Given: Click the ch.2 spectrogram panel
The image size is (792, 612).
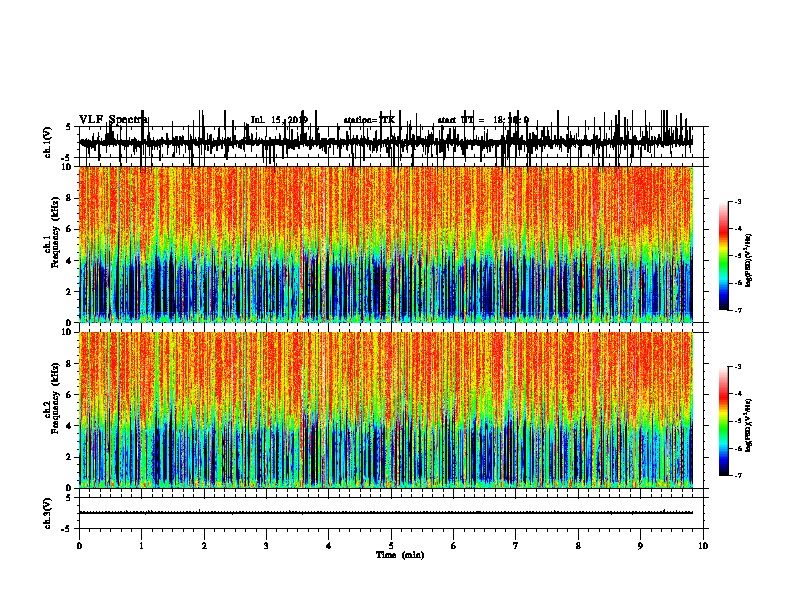Looking at the screenshot, I should point(386,410).
